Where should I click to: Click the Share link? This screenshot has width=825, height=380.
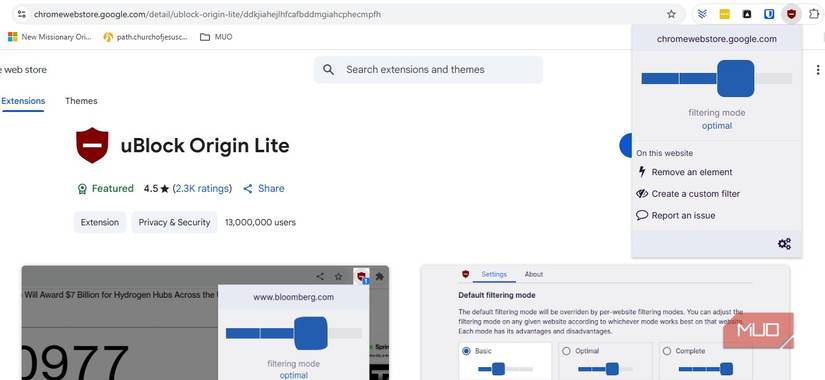click(271, 188)
